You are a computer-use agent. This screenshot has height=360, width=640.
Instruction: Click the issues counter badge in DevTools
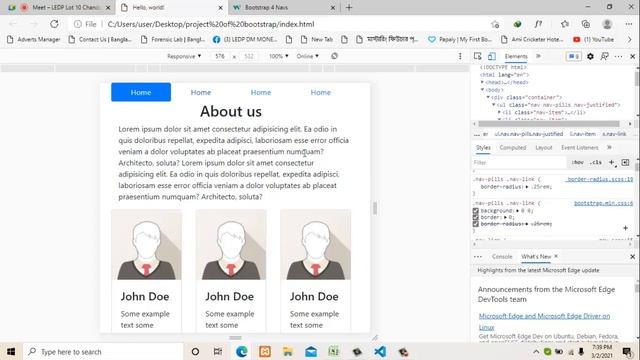(x=574, y=56)
